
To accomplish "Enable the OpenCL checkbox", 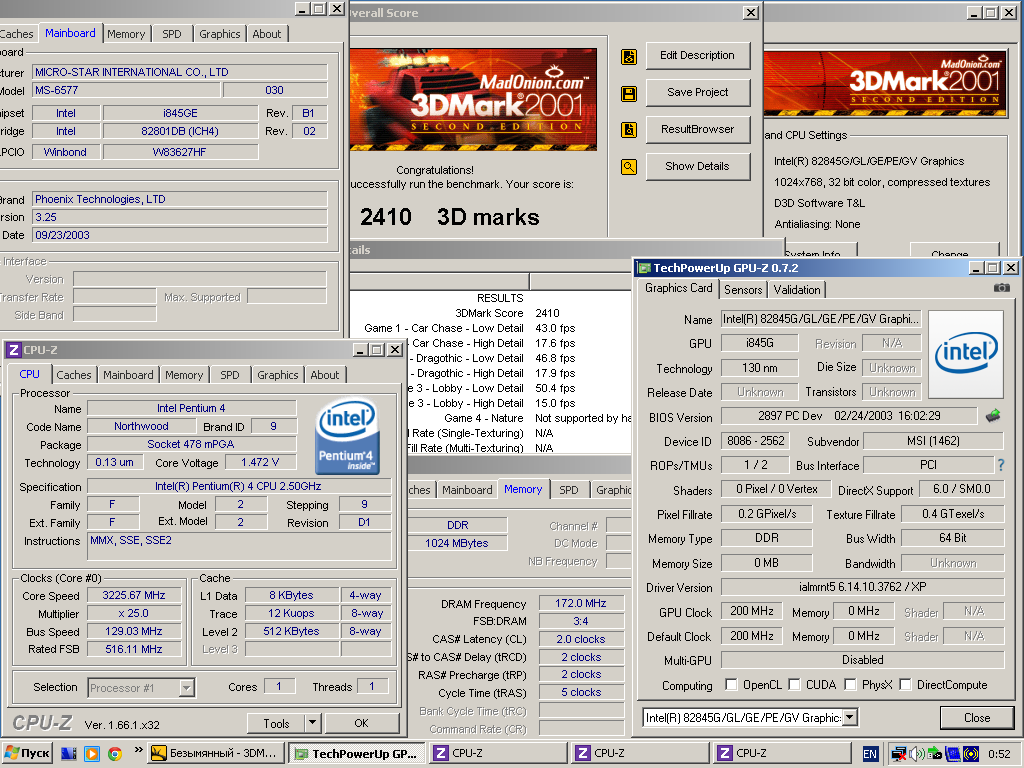I will click(731, 684).
